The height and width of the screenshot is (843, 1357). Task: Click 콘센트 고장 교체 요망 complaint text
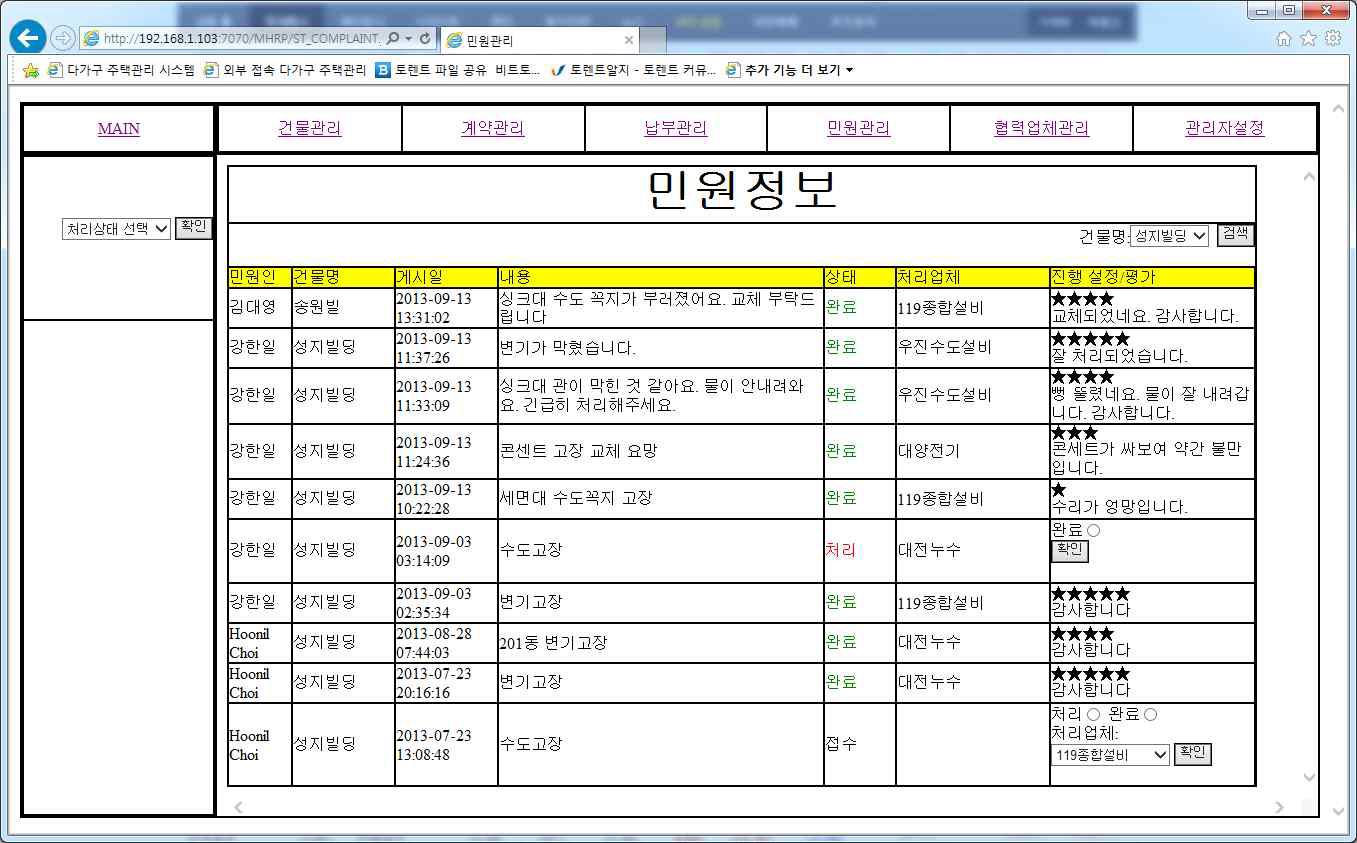click(x=578, y=451)
